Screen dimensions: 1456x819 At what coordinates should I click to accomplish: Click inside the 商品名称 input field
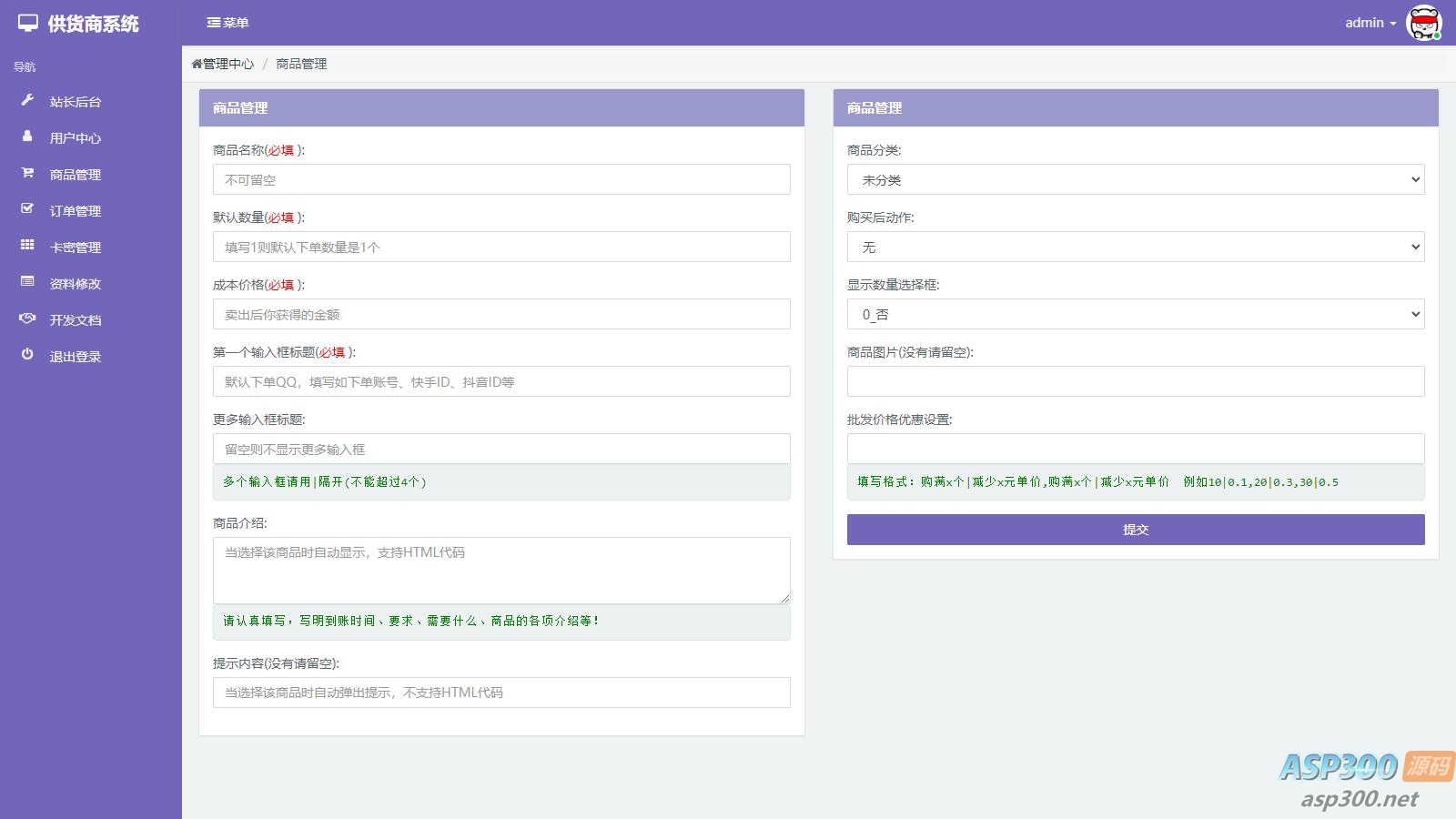pos(500,179)
